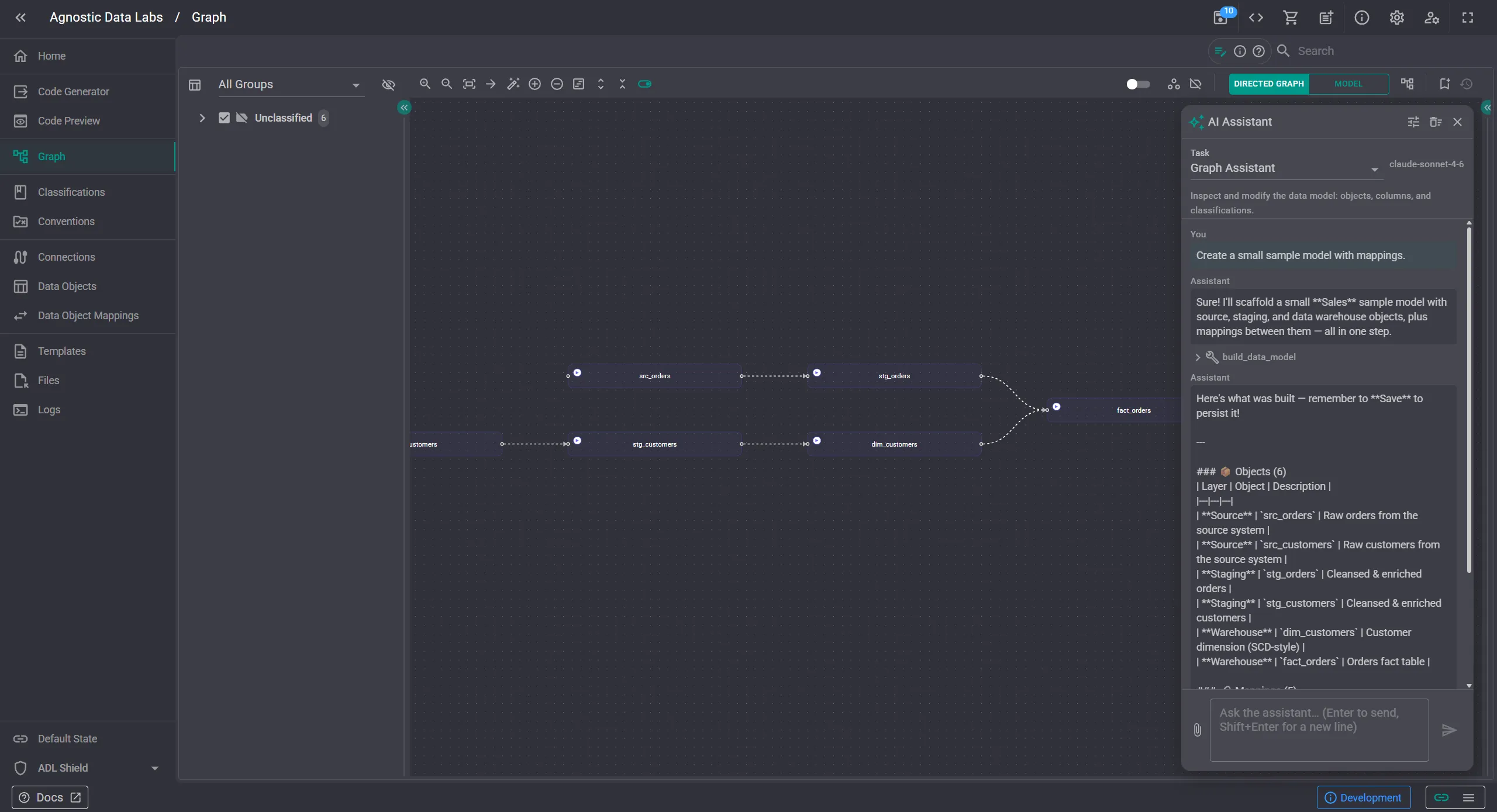Click the chevron button right of assistant panel
Image resolution: width=1497 pixels, height=812 pixels.
coord(1487,108)
